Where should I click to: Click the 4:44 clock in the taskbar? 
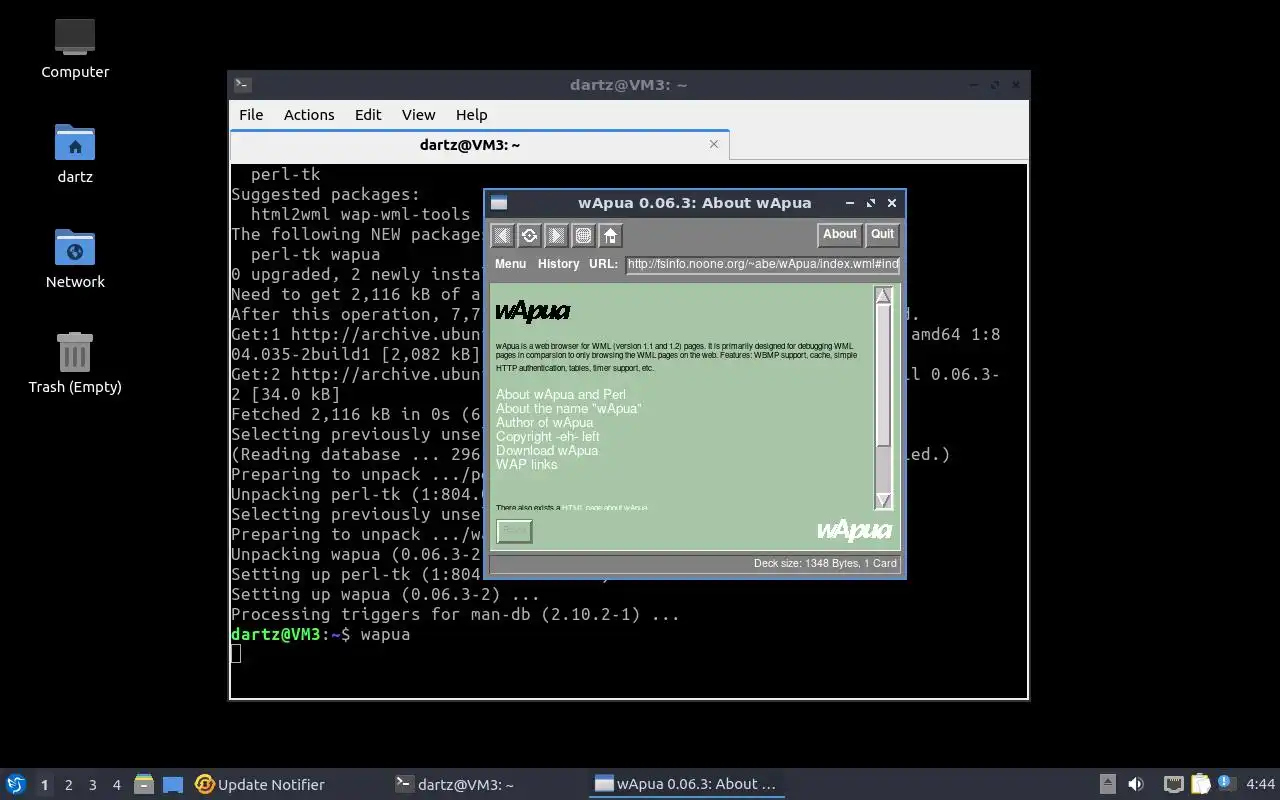[1261, 784]
